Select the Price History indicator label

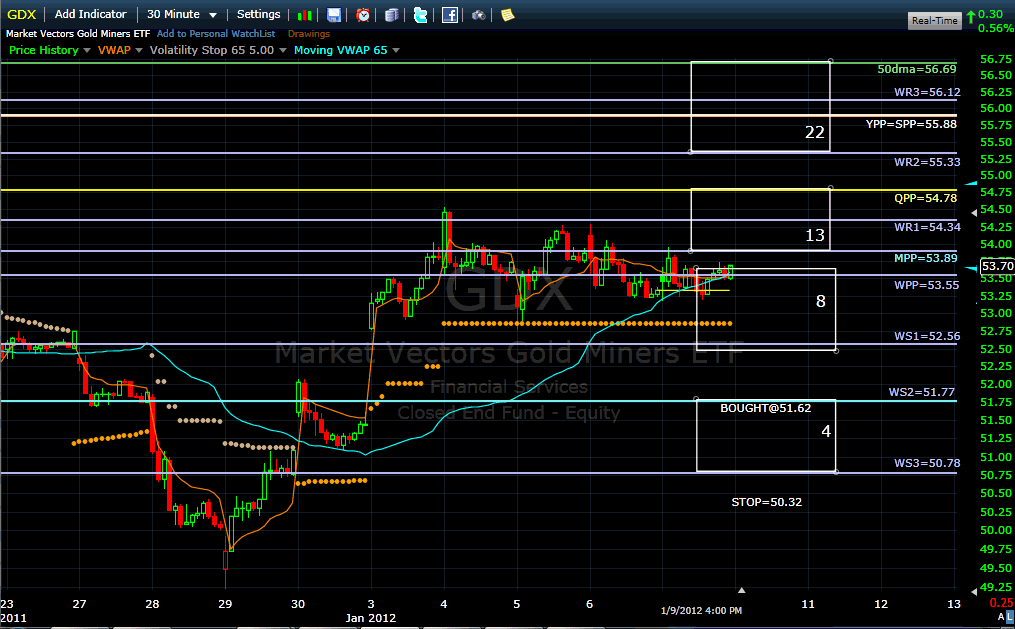pos(43,50)
